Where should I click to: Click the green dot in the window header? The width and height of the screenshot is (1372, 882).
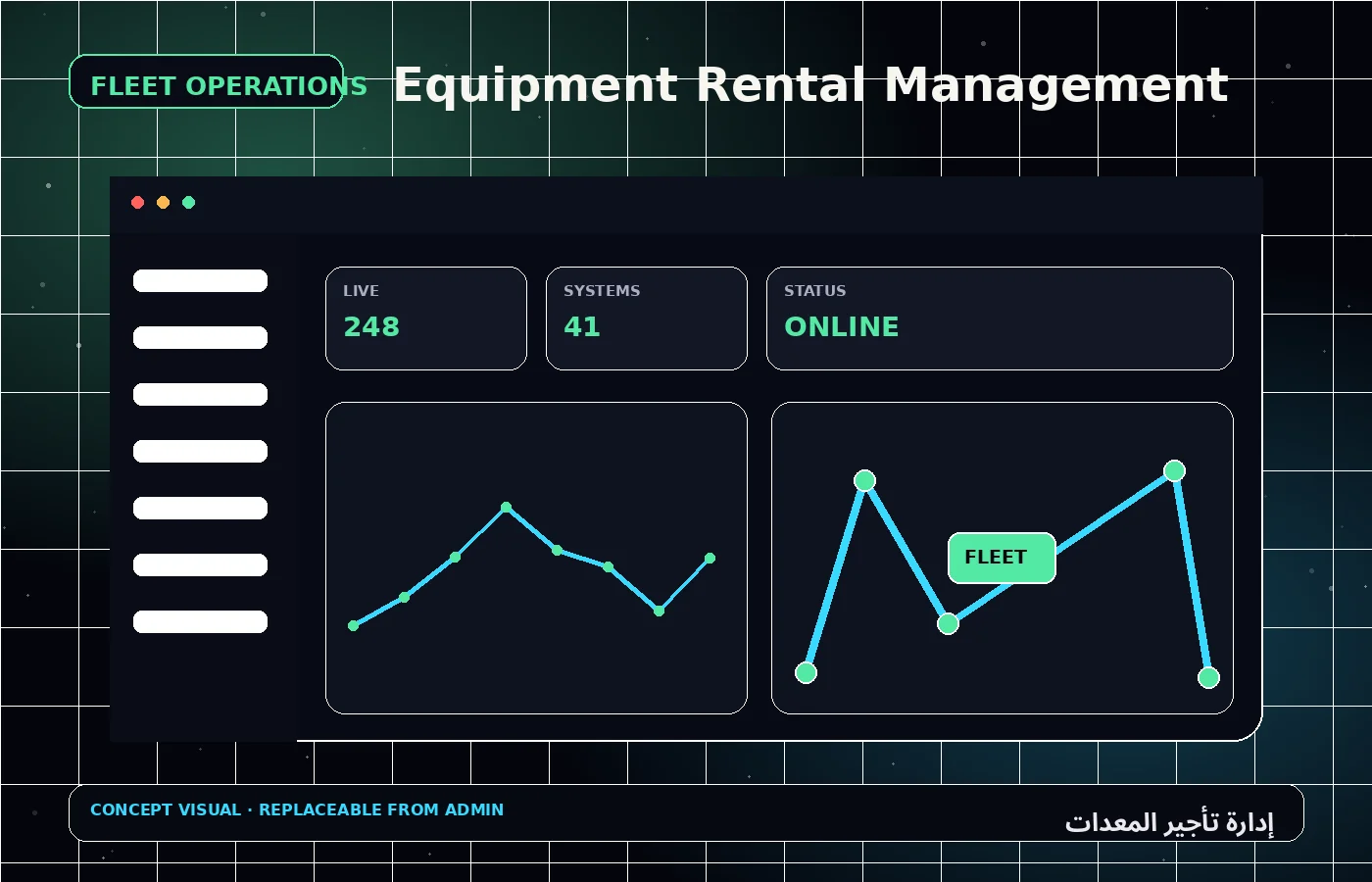pyautogui.click(x=189, y=203)
